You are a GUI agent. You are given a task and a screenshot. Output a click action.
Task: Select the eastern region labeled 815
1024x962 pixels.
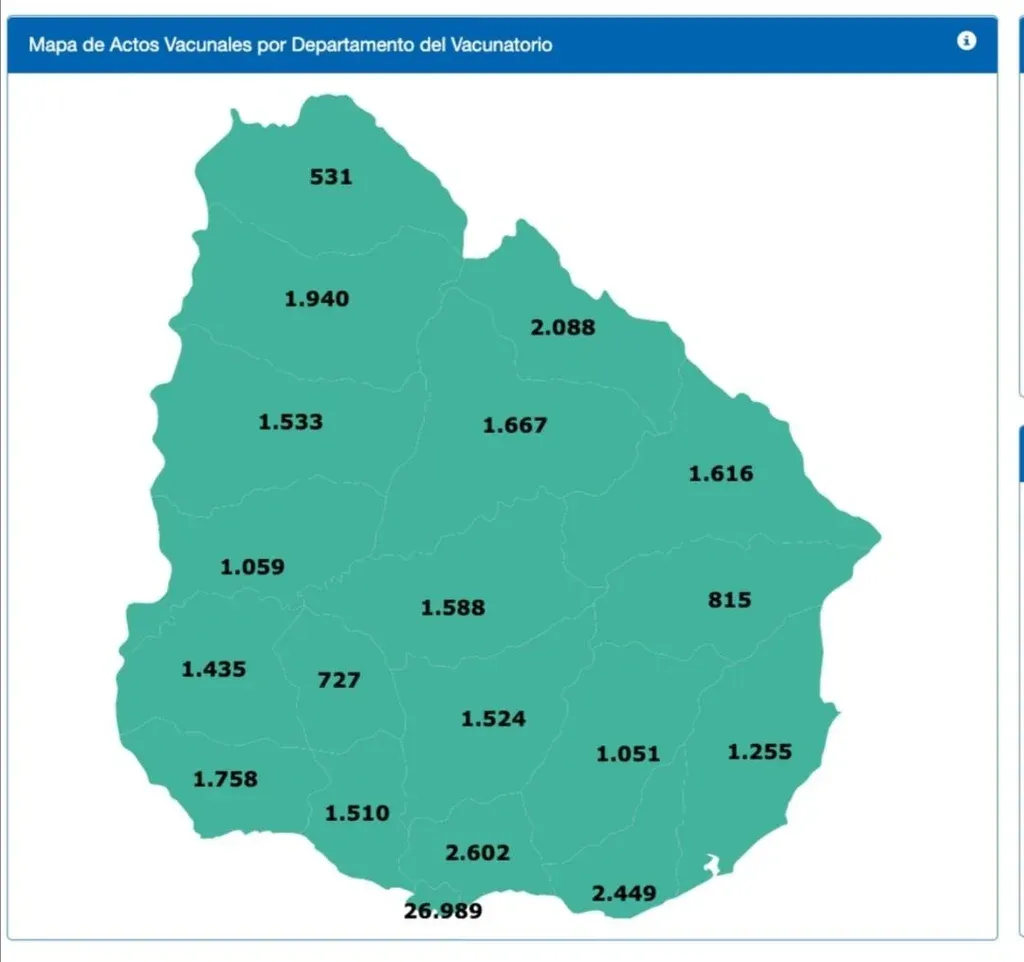(x=728, y=600)
